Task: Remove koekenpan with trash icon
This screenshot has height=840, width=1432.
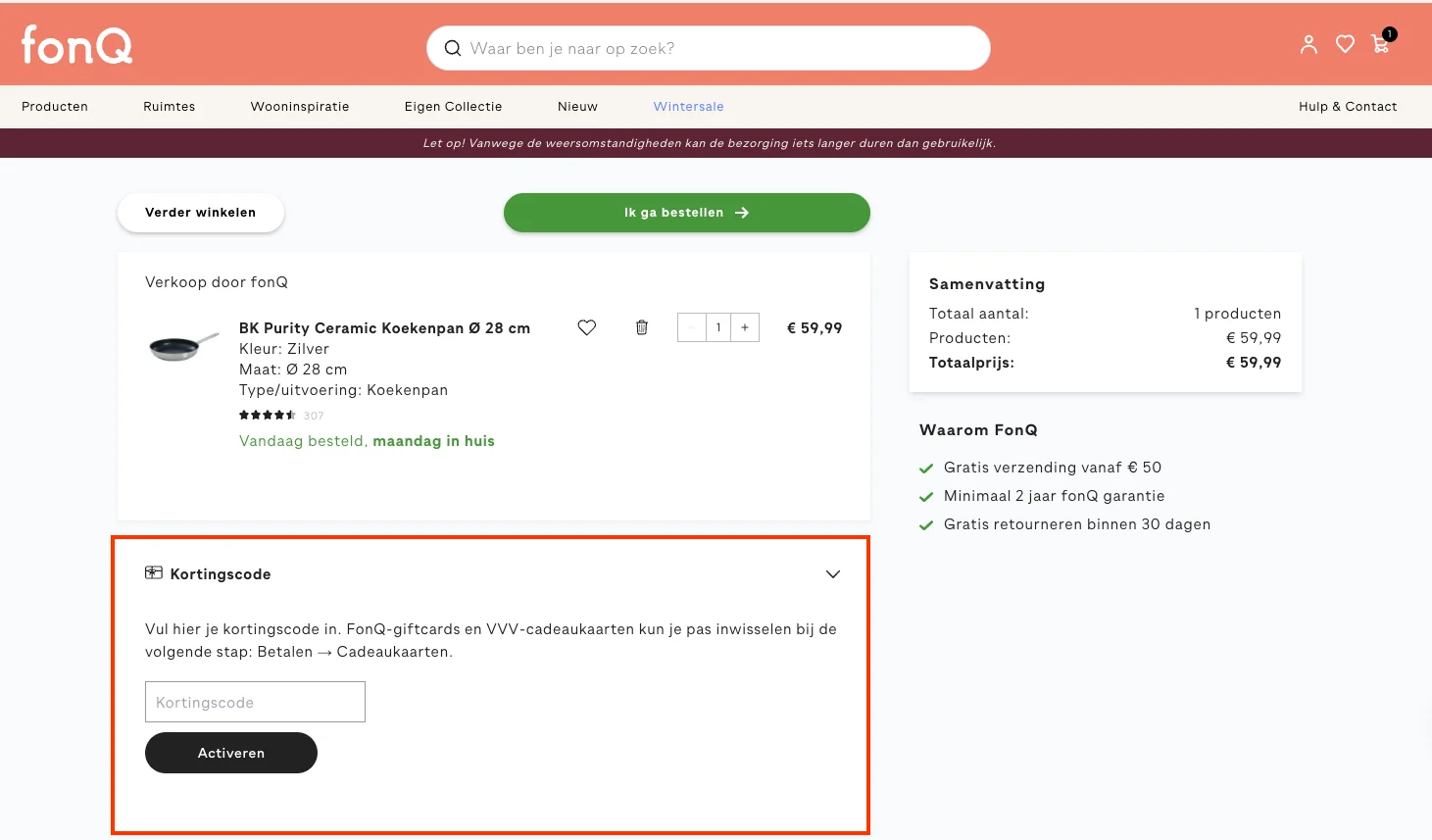Action: pos(642,327)
